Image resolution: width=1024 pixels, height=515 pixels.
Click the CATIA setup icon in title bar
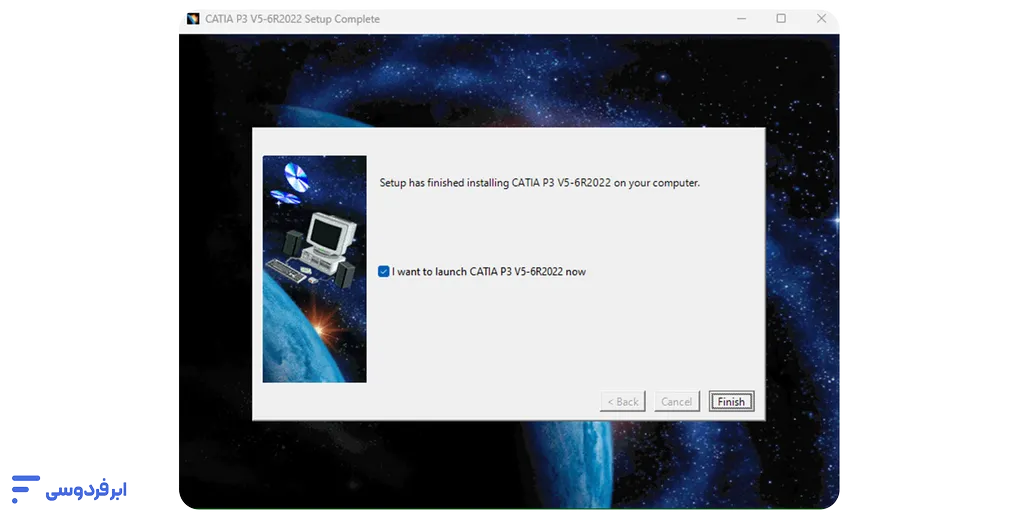tap(193, 19)
